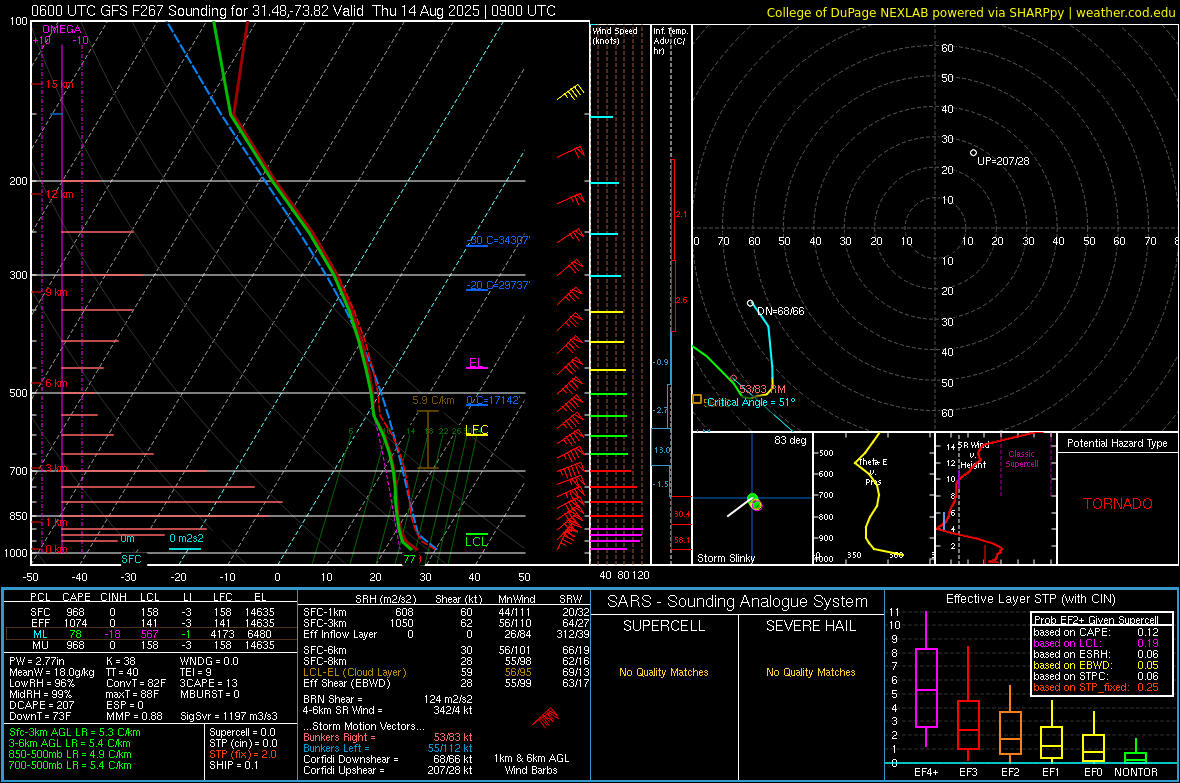Click the Sfc-3km AGL LR = 5.3 C/km line
This screenshot has height=783, width=1180.
click(75, 732)
